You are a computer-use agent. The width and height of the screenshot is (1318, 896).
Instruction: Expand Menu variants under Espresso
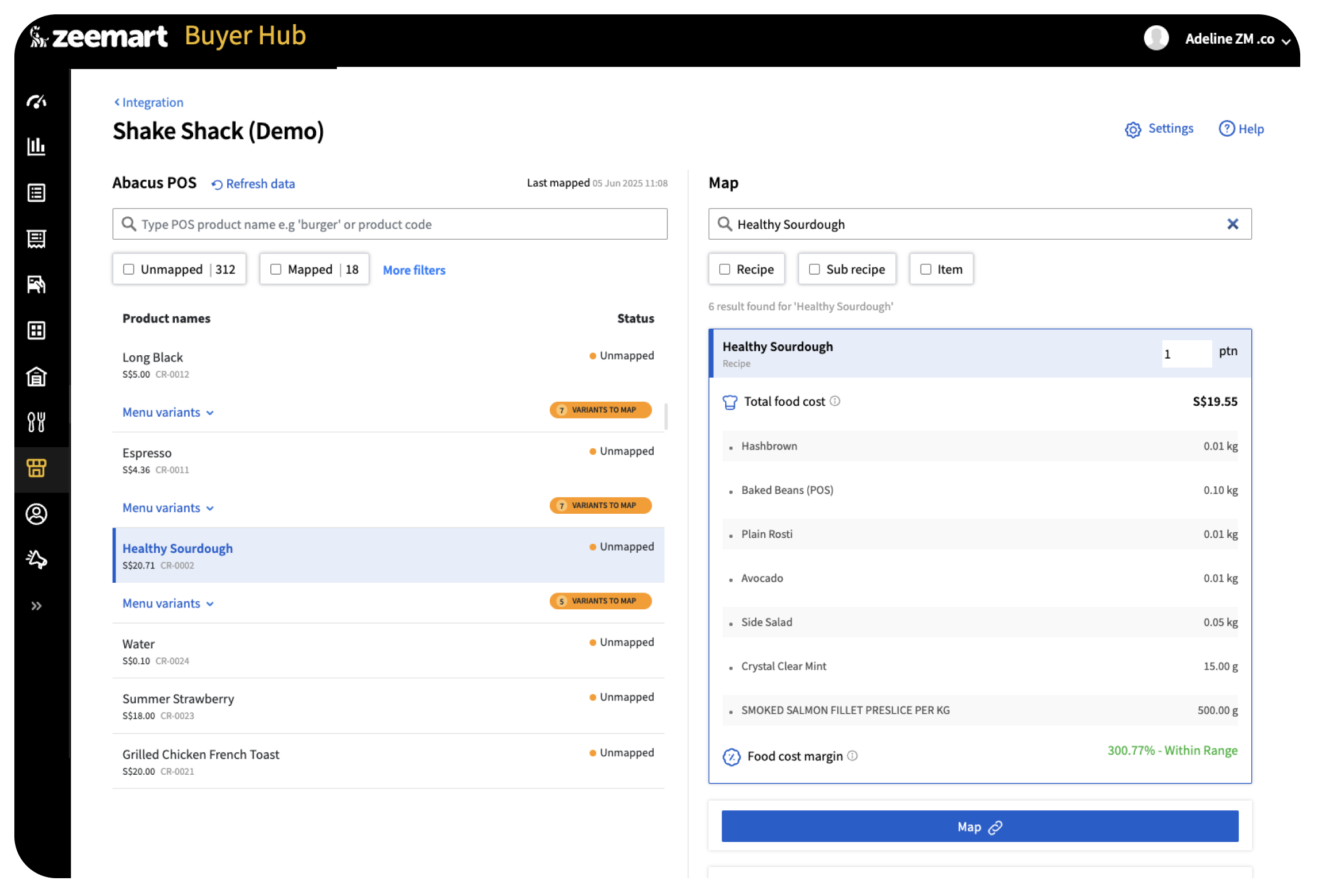pyautogui.click(x=168, y=508)
